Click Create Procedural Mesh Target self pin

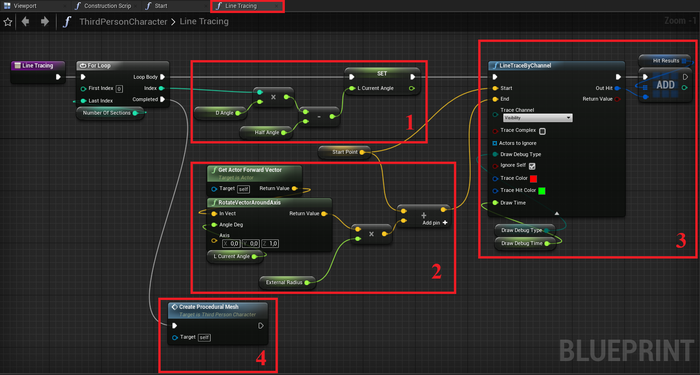click(x=175, y=338)
